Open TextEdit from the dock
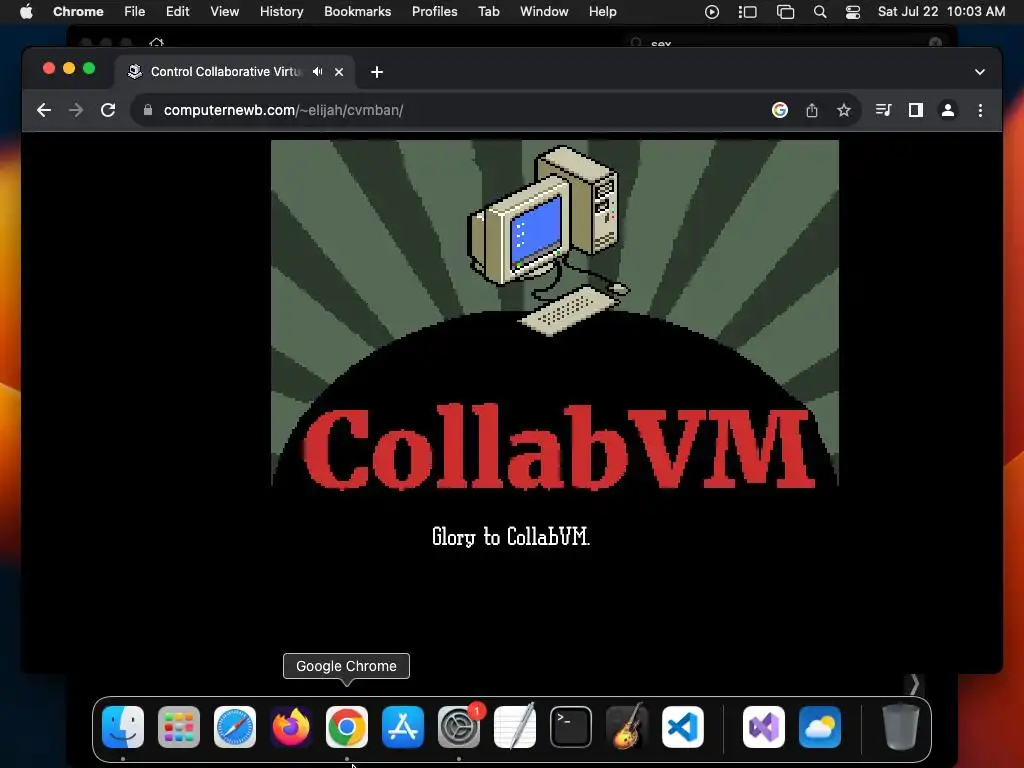Image resolution: width=1024 pixels, height=768 pixels. click(515, 727)
